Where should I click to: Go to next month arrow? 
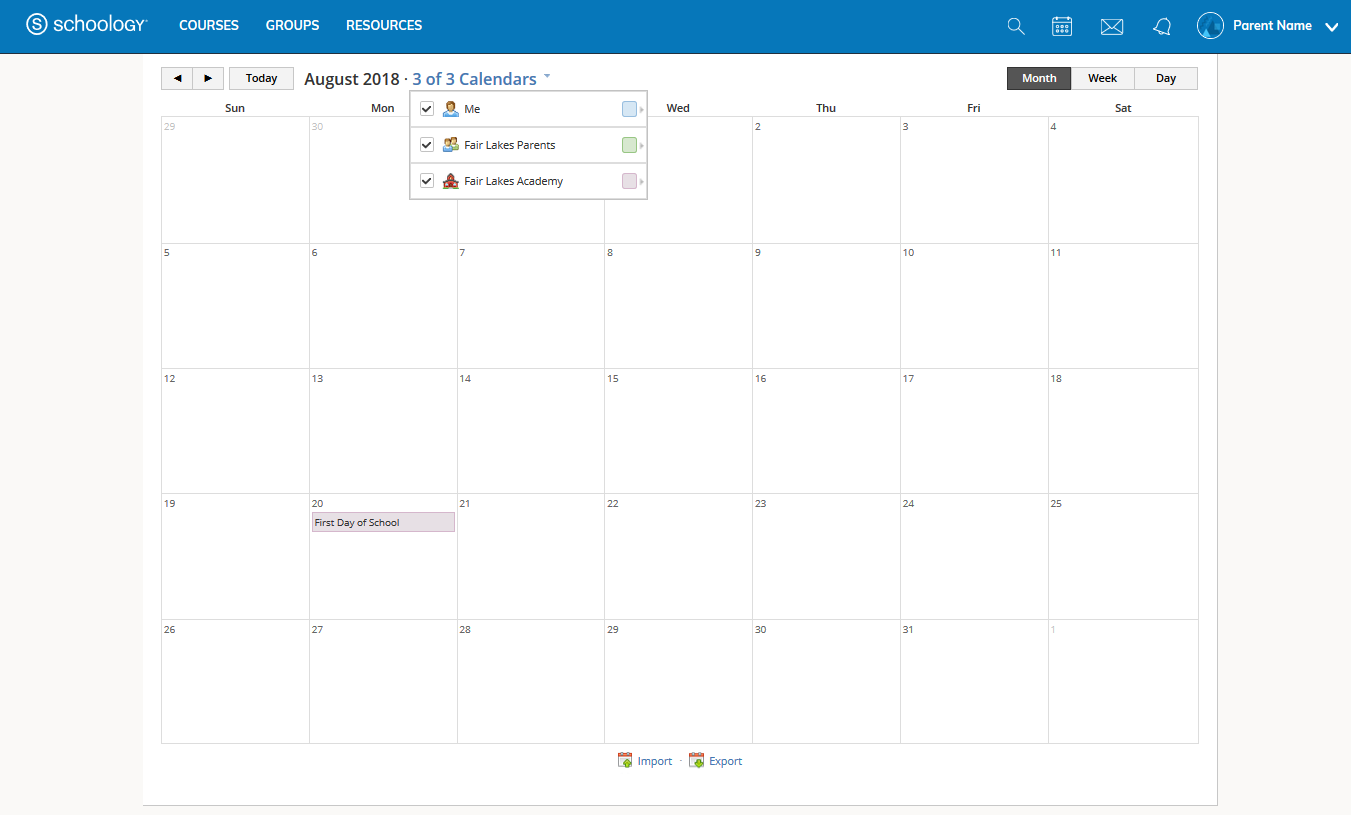(x=208, y=79)
